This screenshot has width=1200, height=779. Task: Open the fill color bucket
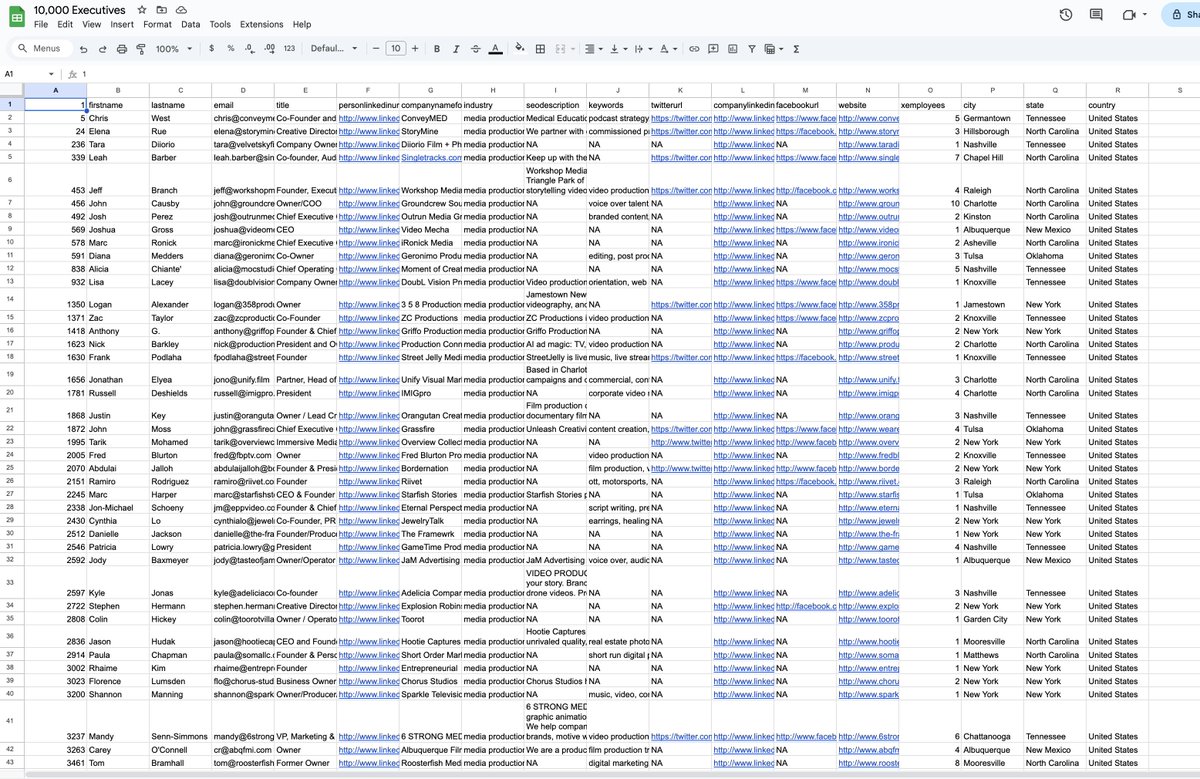pos(520,48)
